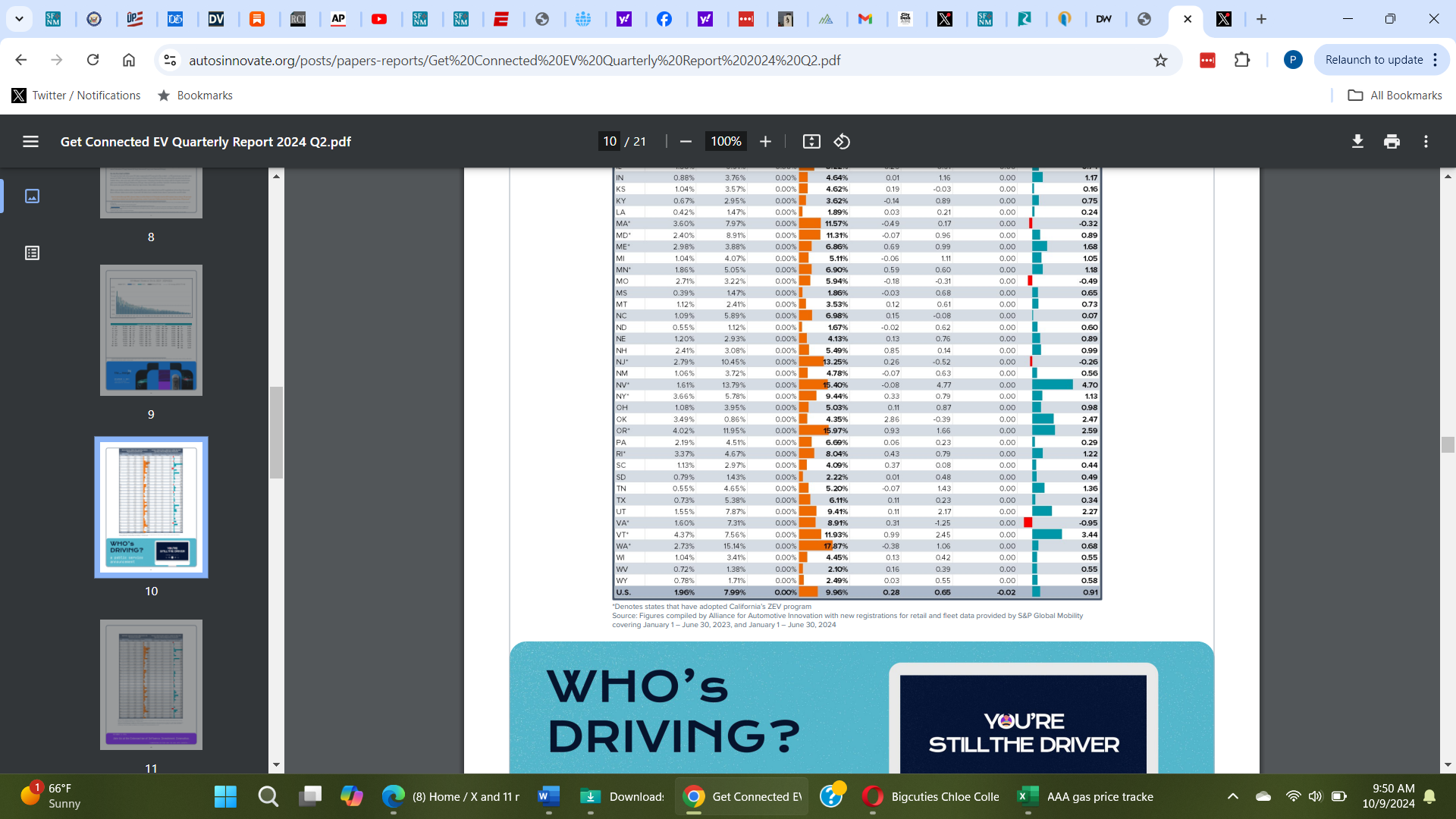Zoom in with the plus icon

point(766,142)
